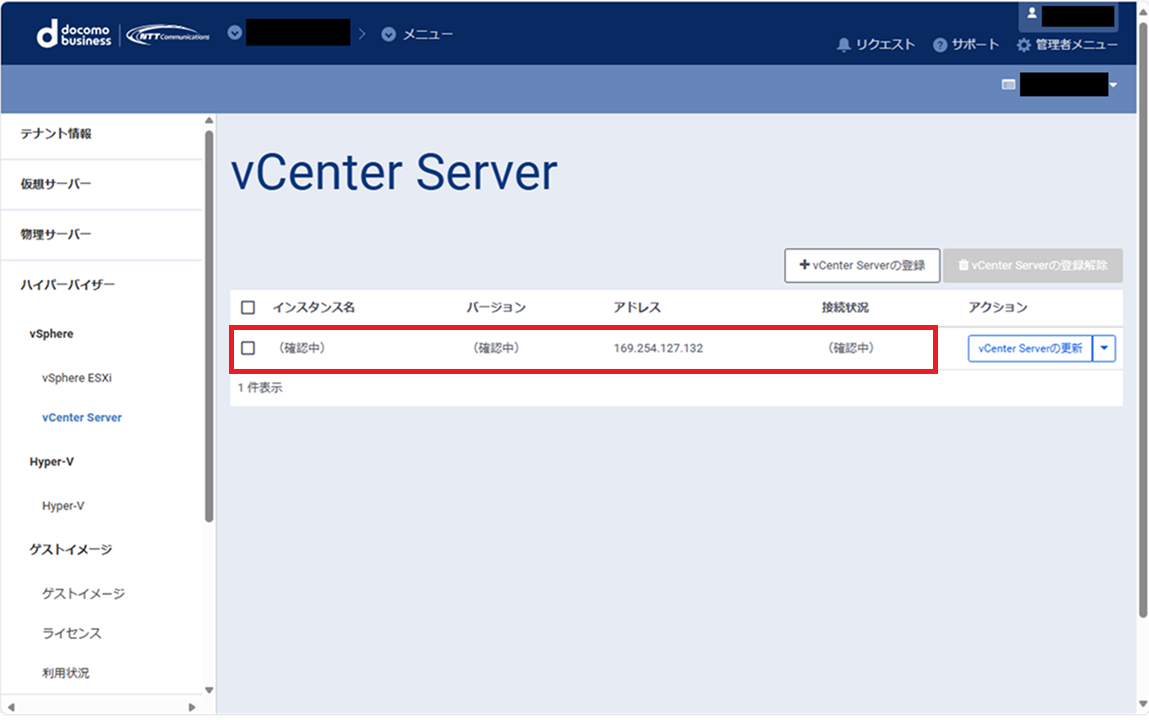Open the tenant dropdown arrow at top right
The width and height of the screenshot is (1149, 720).
1113,85
